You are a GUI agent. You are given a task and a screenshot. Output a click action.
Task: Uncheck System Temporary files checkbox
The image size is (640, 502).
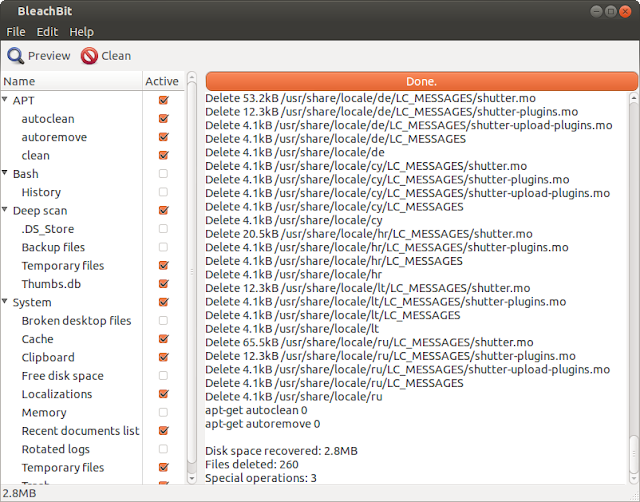[x=163, y=467]
